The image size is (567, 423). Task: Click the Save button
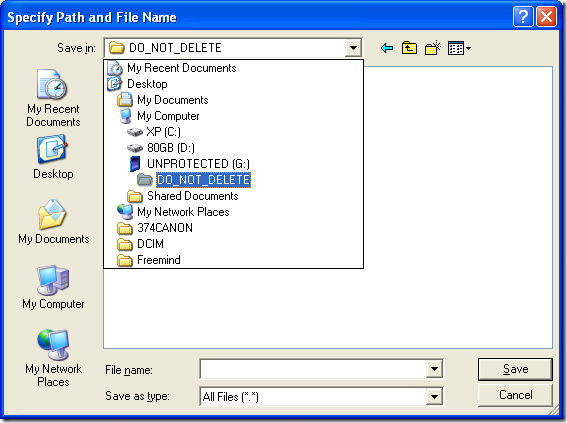point(515,369)
